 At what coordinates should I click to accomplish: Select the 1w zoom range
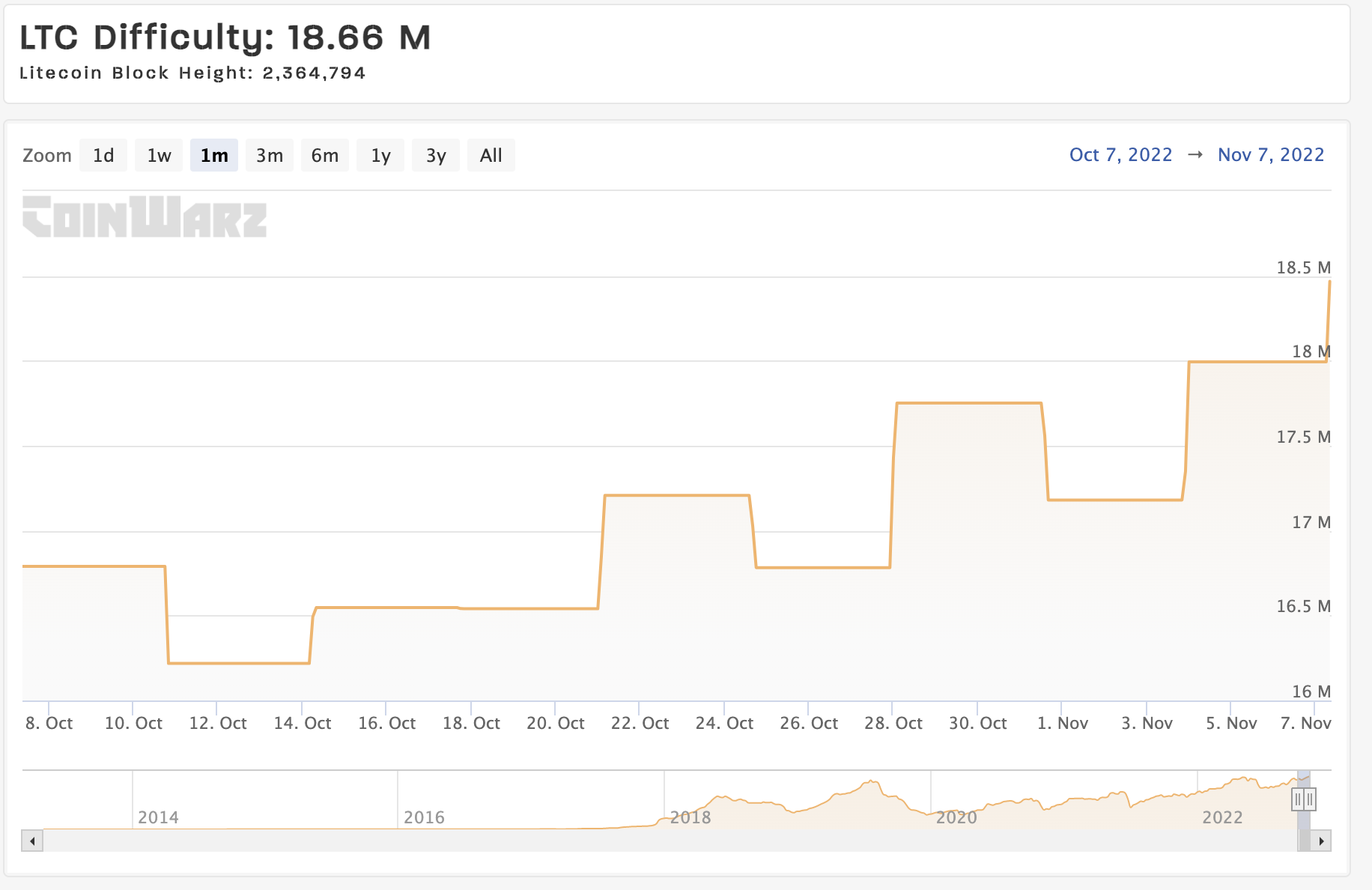159,155
